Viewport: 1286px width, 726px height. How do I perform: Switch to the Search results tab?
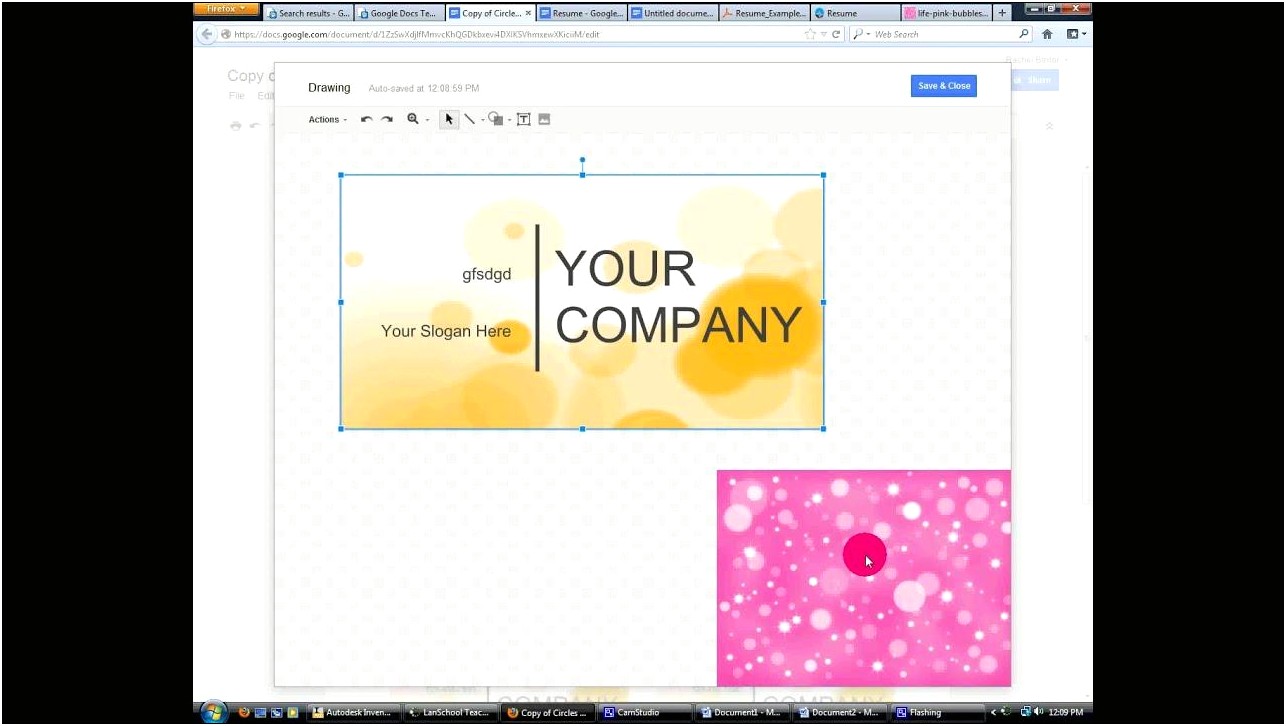[309, 13]
